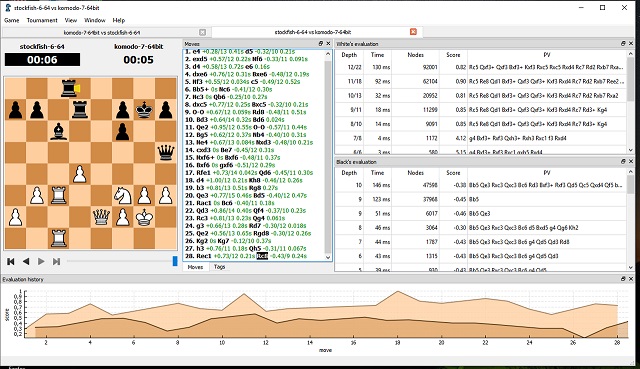Open the Tournament menu
640x369 pixels.
click(42, 20)
